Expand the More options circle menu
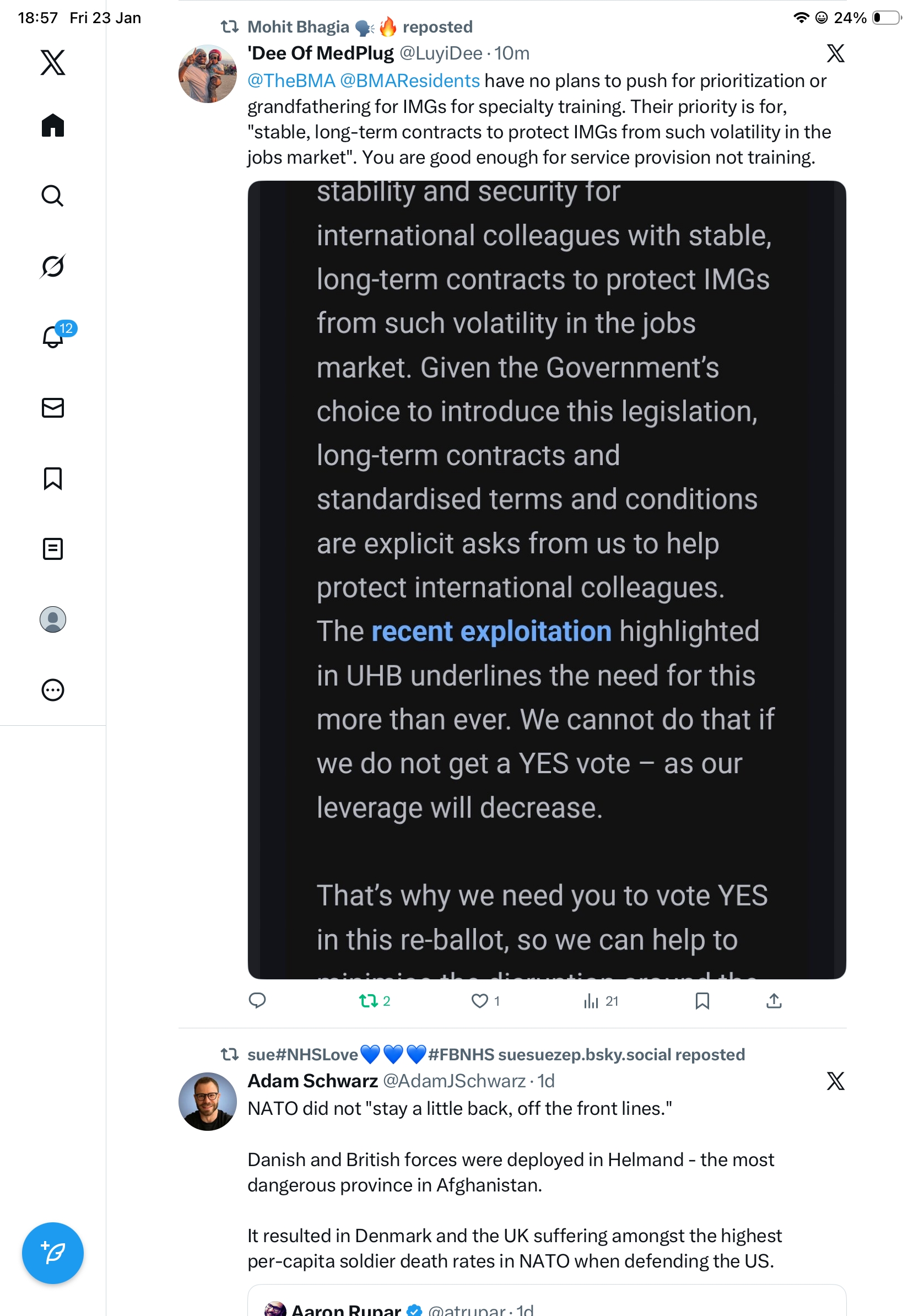This screenshot has width=919, height=1316. [53, 690]
